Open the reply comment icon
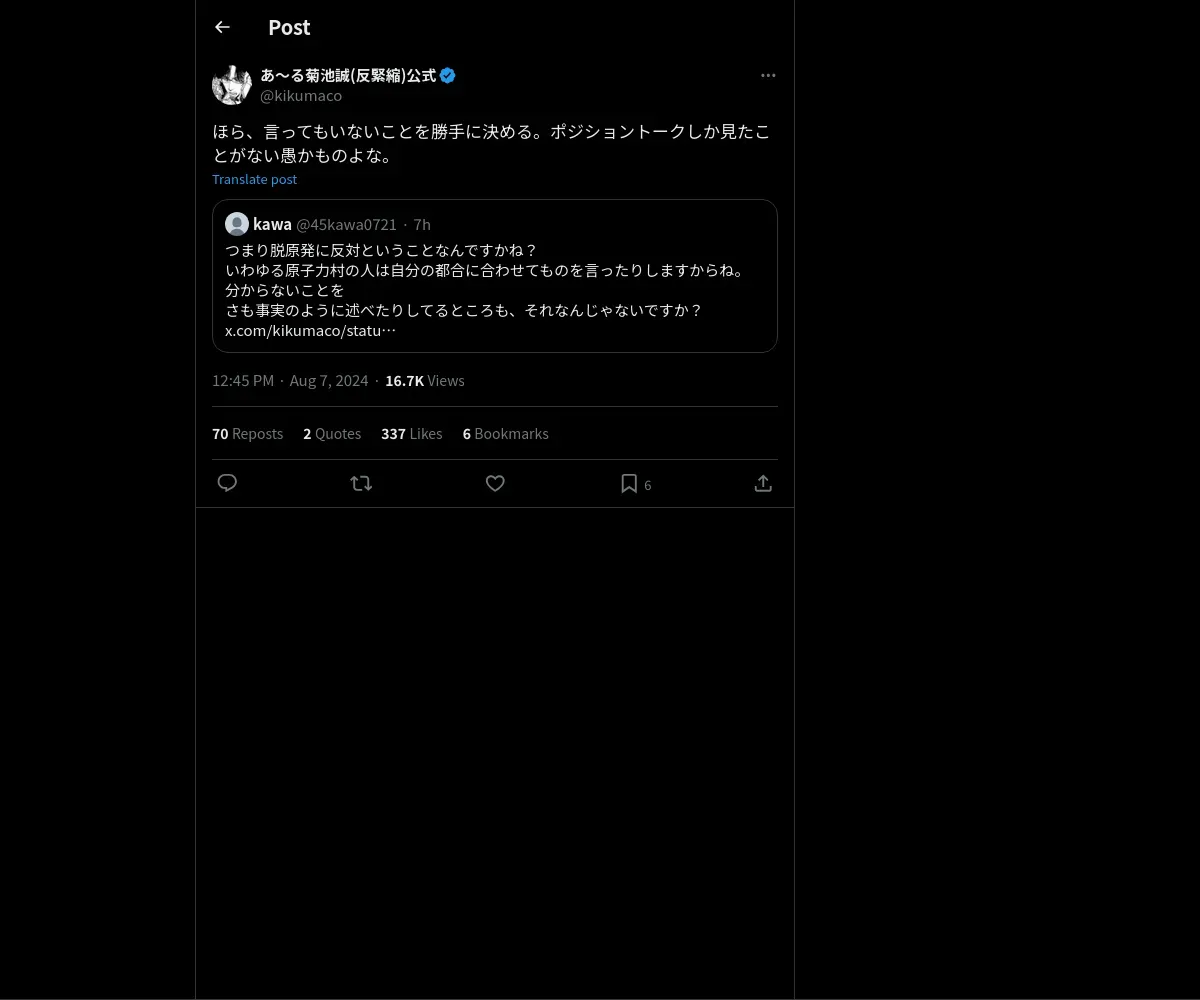The height and width of the screenshot is (1000, 1200). (x=227, y=483)
